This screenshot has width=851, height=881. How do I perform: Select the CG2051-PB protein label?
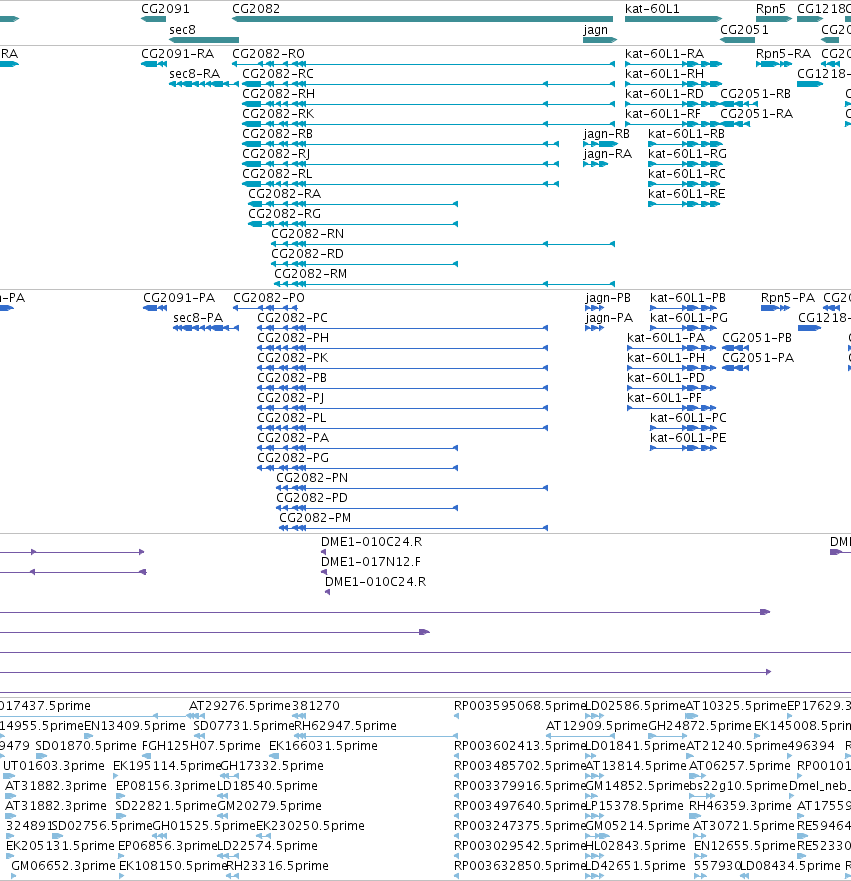pyautogui.click(x=757, y=337)
